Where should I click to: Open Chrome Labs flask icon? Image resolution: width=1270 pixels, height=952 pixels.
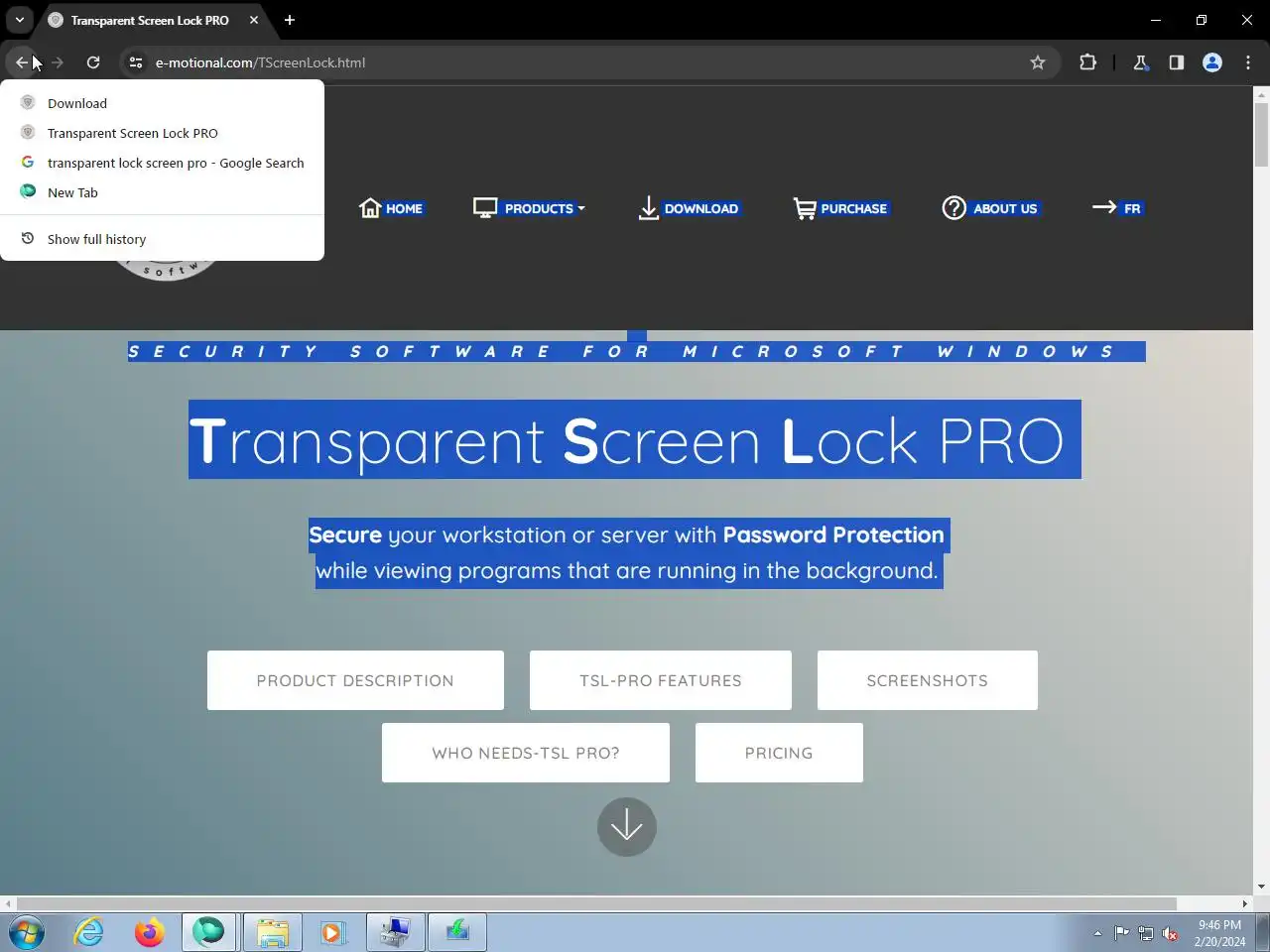coord(1141,62)
